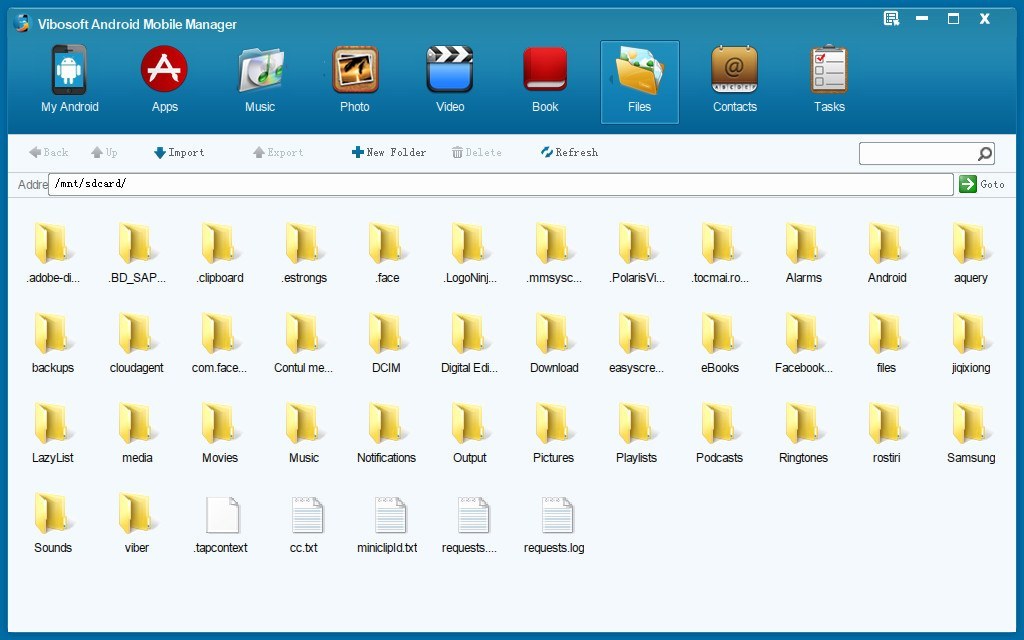The height and width of the screenshot is (640, 1024).
Task: Click the Goto button
Action: pyautogui.click(x=982, y=184)
